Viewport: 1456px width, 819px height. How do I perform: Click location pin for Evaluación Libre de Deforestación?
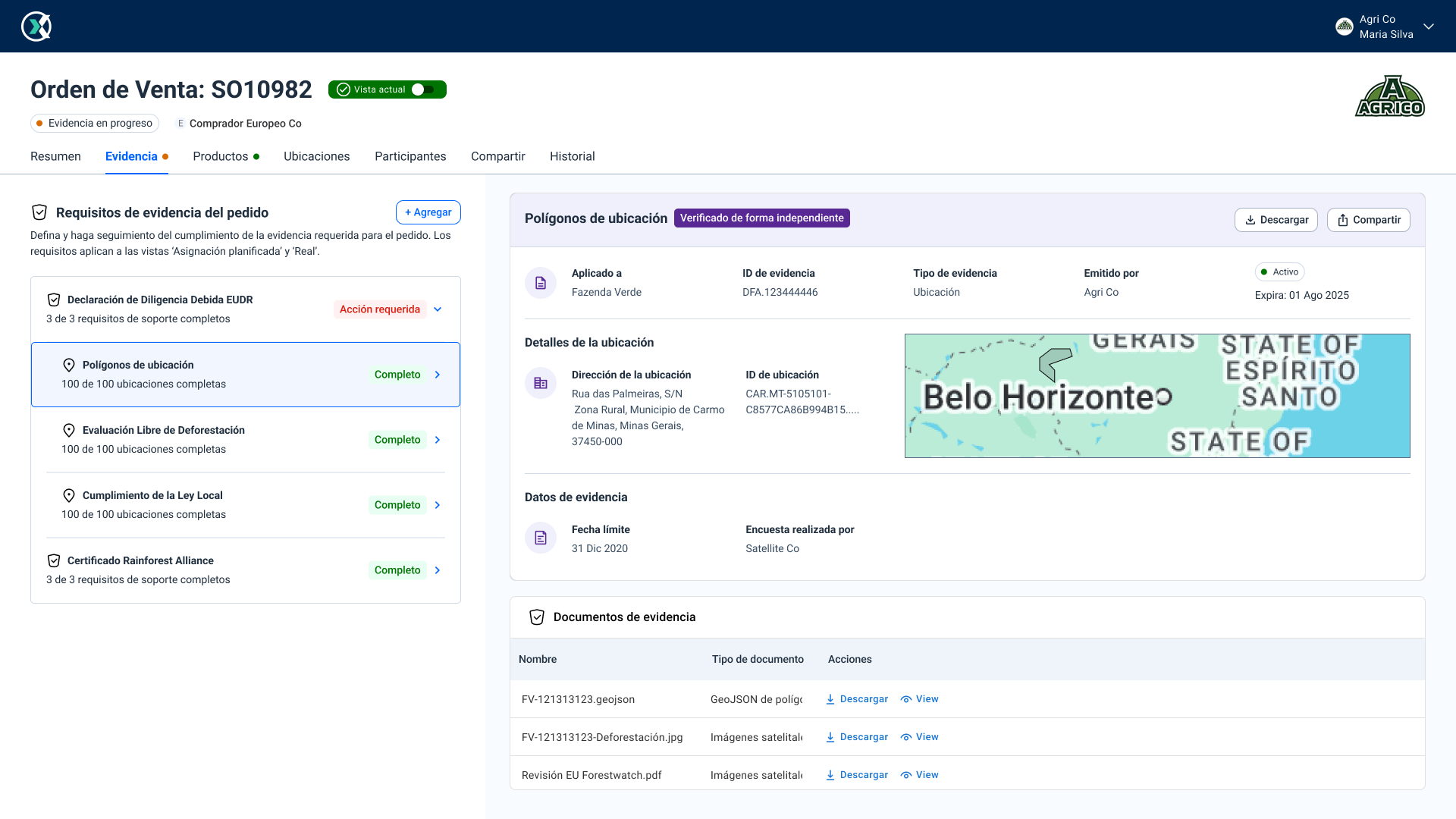click(x=69, y=430)
